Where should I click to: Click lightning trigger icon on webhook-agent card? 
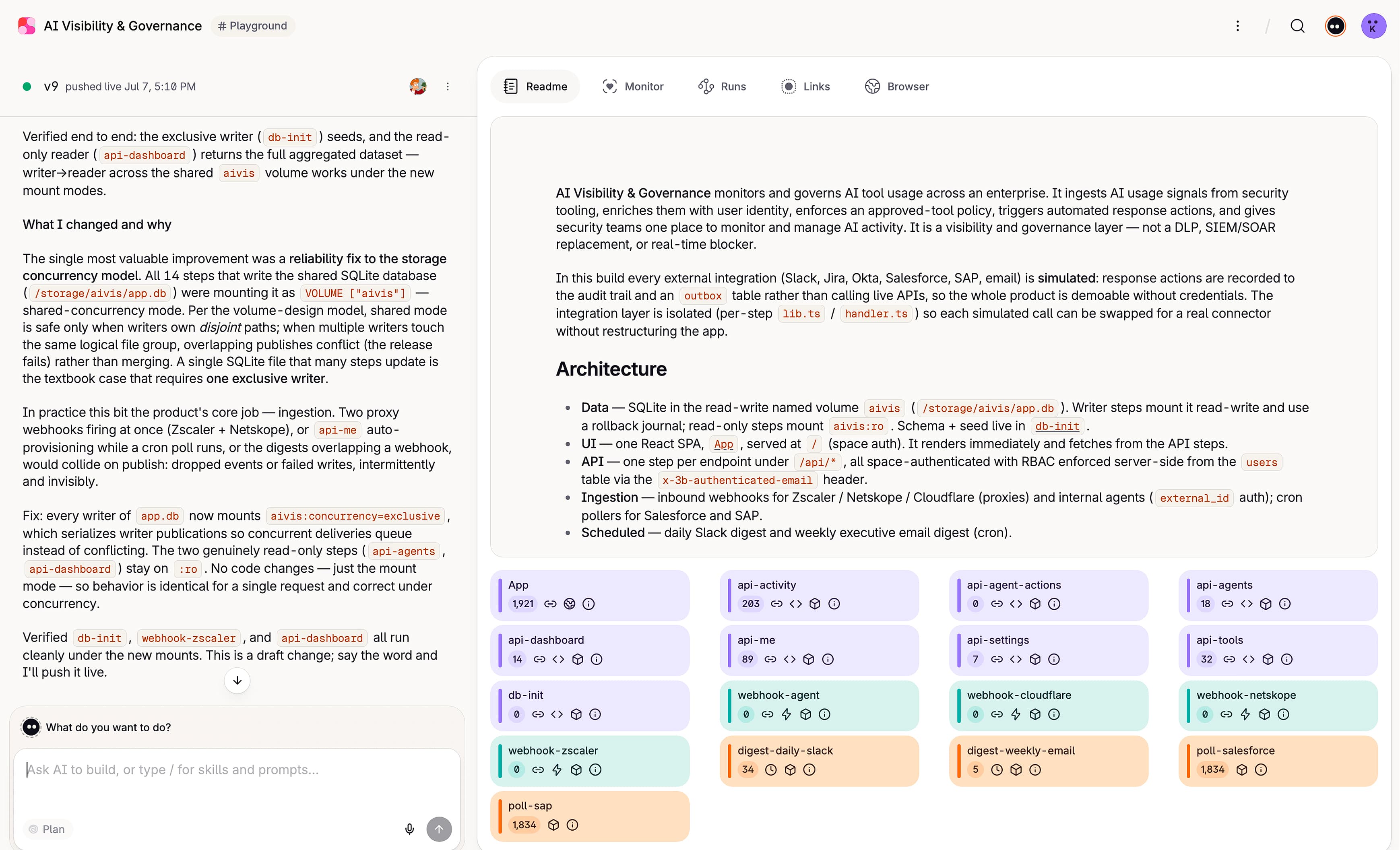(787, 714)
